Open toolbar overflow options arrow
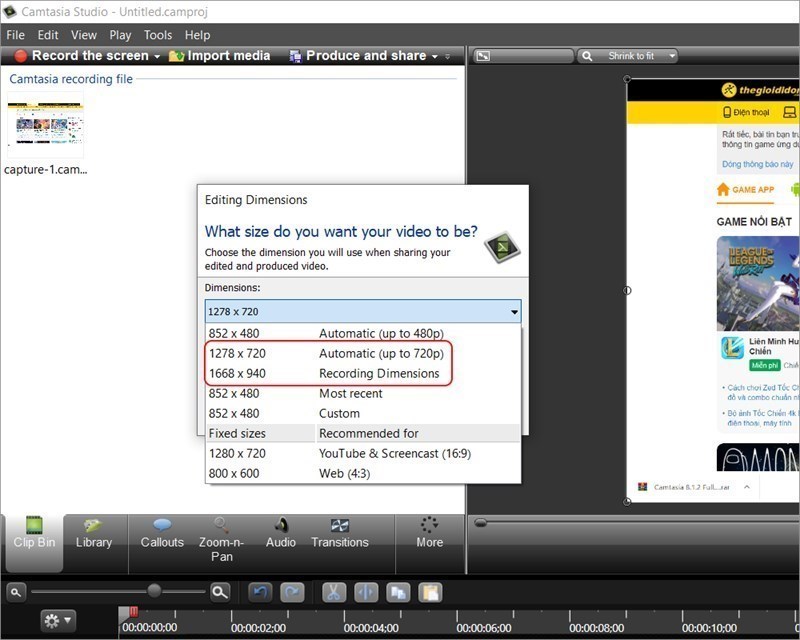800x640 pixels. [447, 57]
